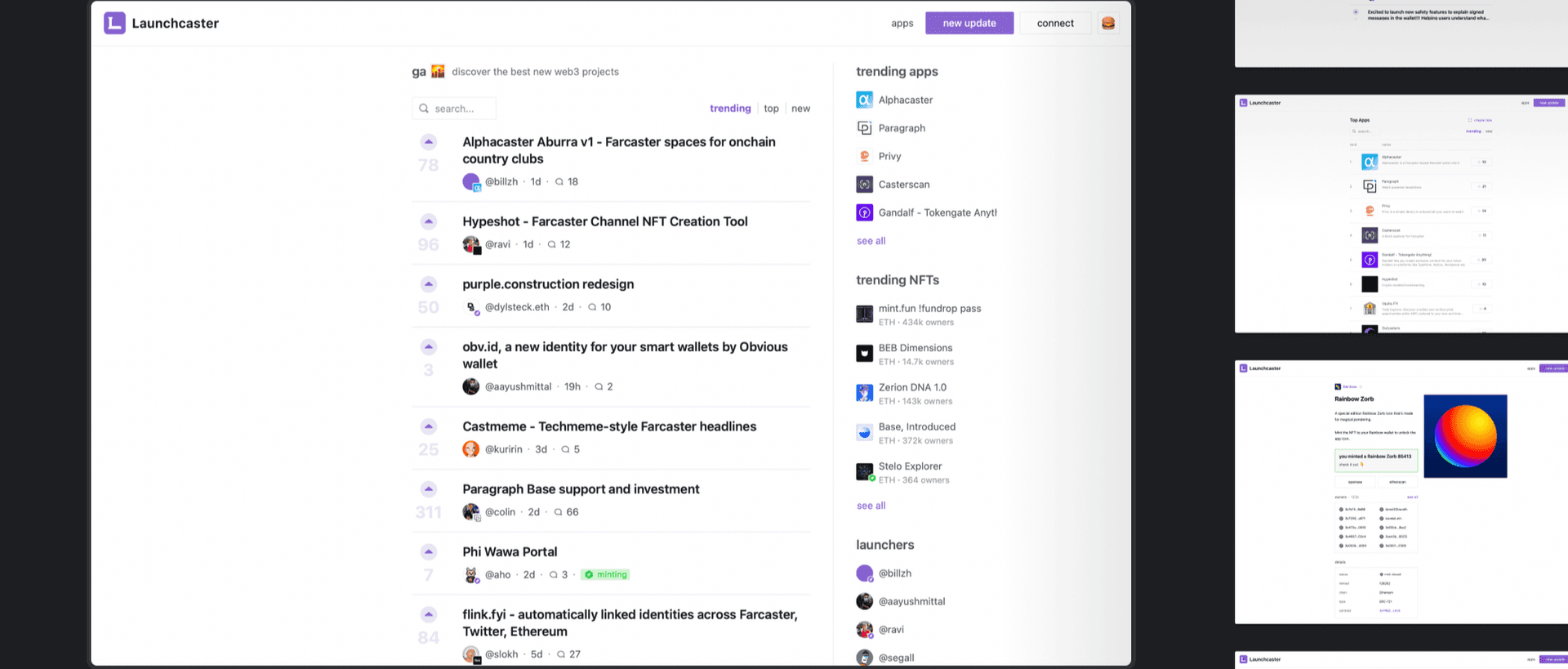Image resolution: width=1568 pixels, height=669 pixels.
Task: Open Alphacaster icon in trending apps
Action: coord(864,100)
